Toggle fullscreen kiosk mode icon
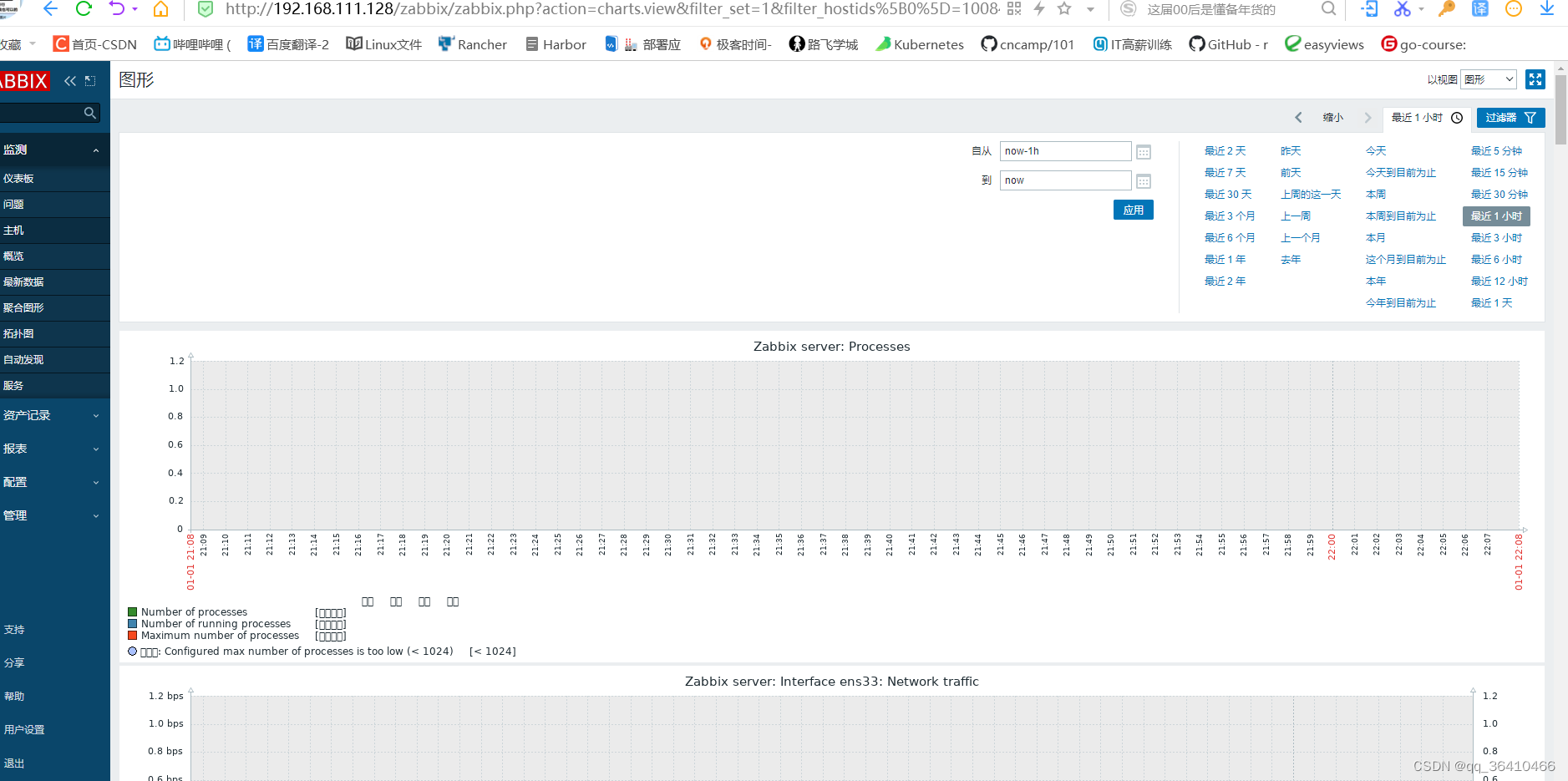The height and width of the screenshot is (781, 1568). click(1535, 79)
